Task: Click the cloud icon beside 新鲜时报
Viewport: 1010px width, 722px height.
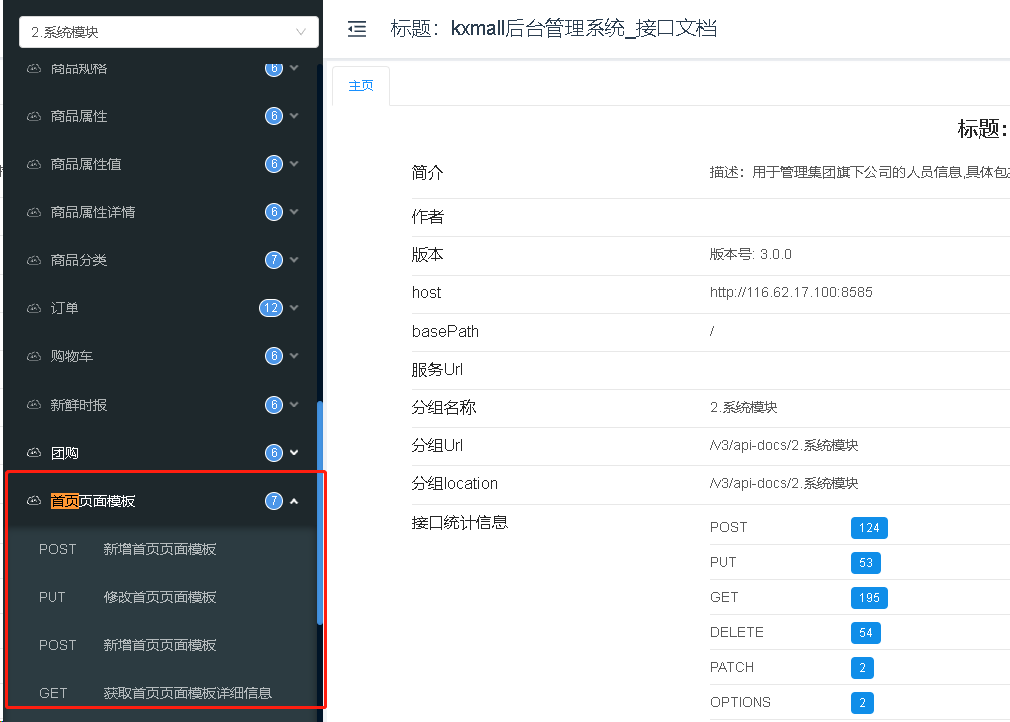Action: tap(34, 405)
